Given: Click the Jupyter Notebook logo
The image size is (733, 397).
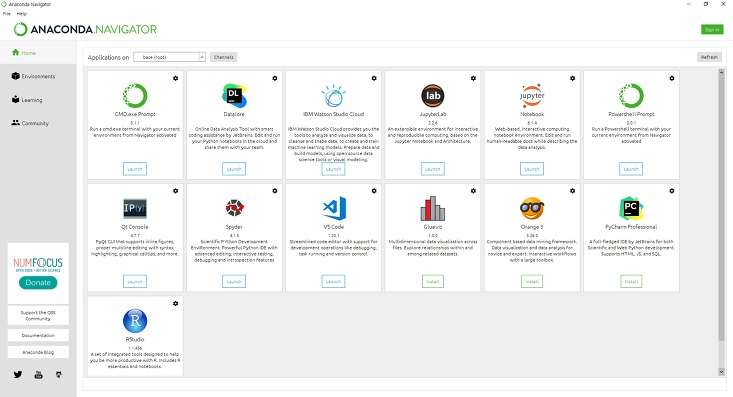Looking at the screenshot, I should [532, 95].
